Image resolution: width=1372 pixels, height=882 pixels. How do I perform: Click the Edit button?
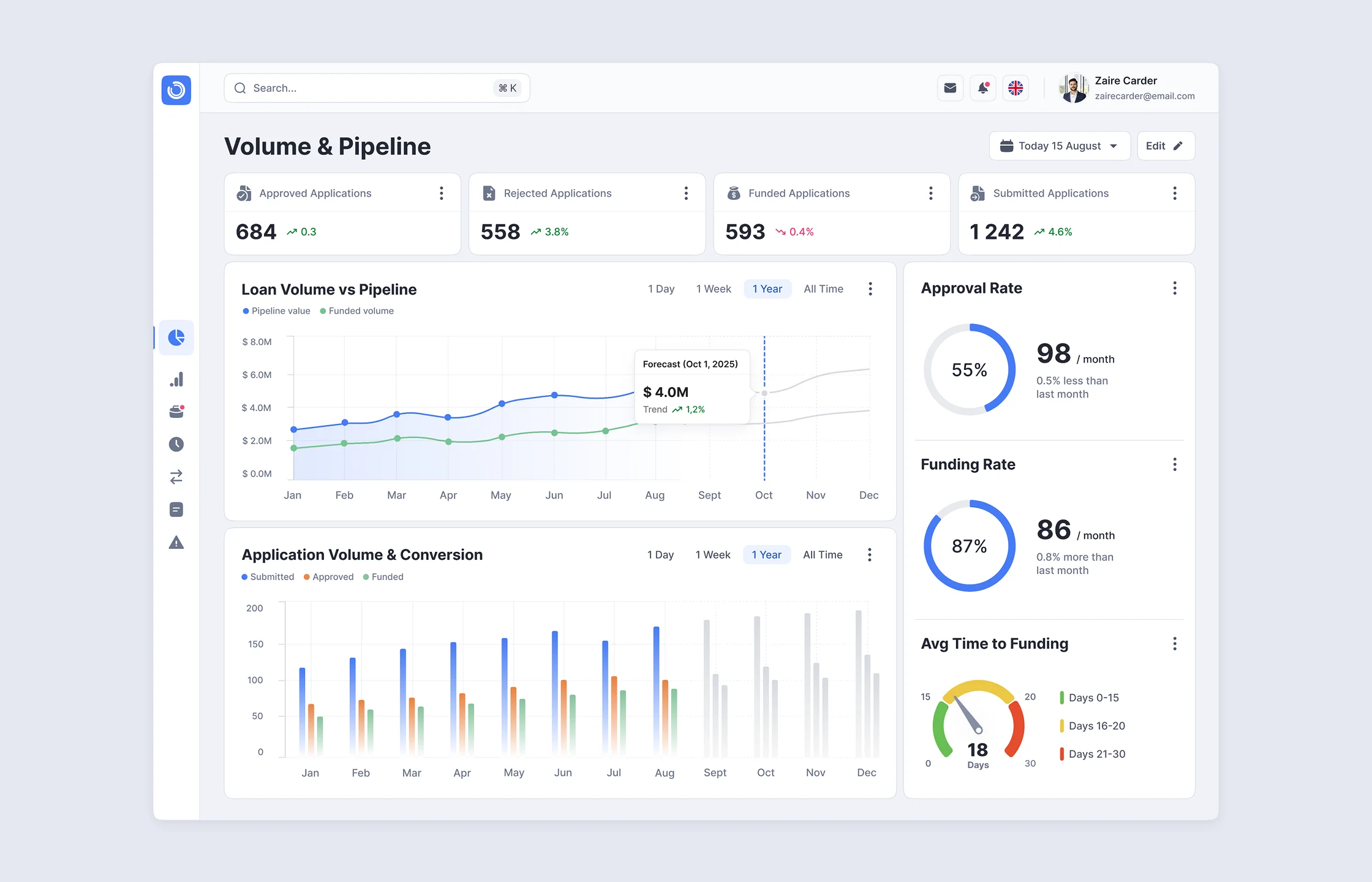coord(1165,146)
